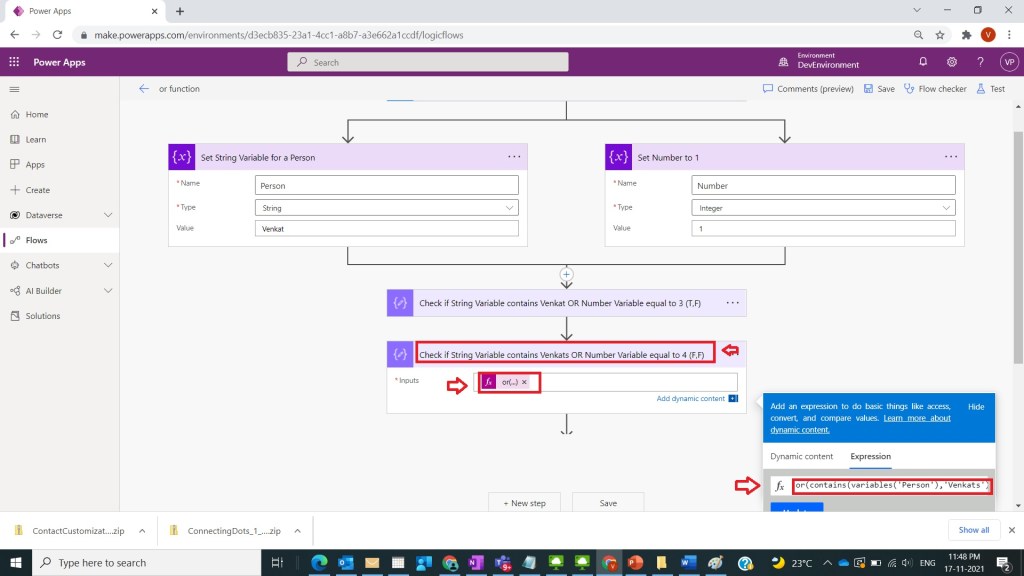1024x576 pixels.
Task: Open the settings gear icon
Action: tap(951, 62)
